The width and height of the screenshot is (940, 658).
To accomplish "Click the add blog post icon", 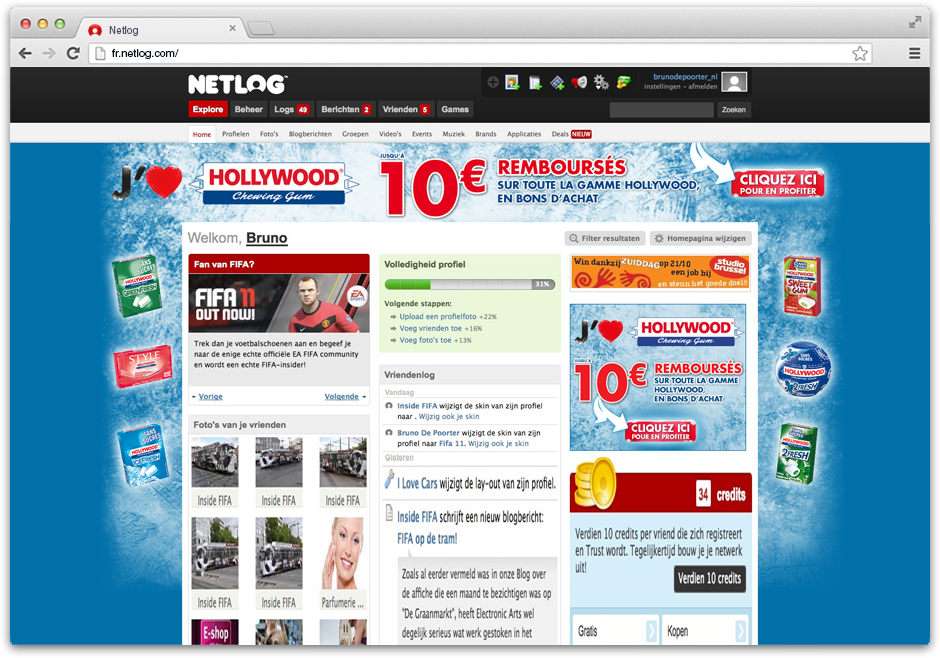I will click(535, 83).
